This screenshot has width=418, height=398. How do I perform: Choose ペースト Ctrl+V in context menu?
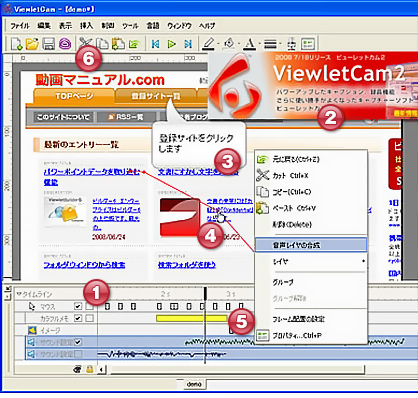click(x=311, y=208)
